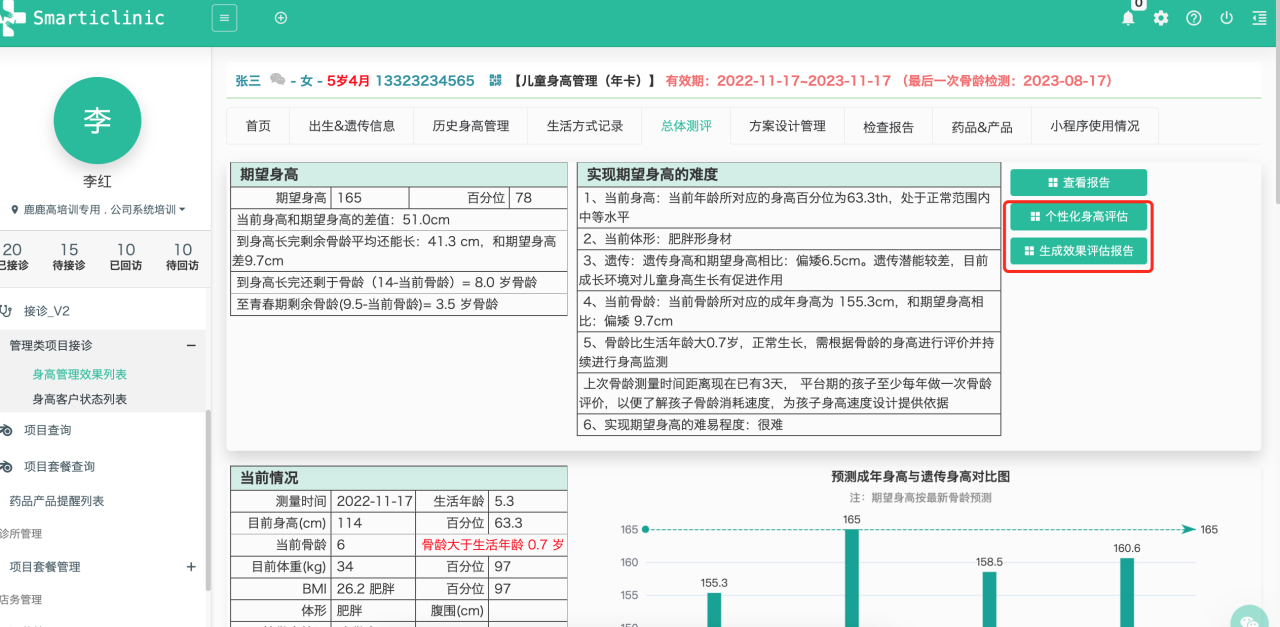The width and height of the screenshot is (1280, 627).
Task: Open the 检查报告 tab
Action: pos(889,127)
